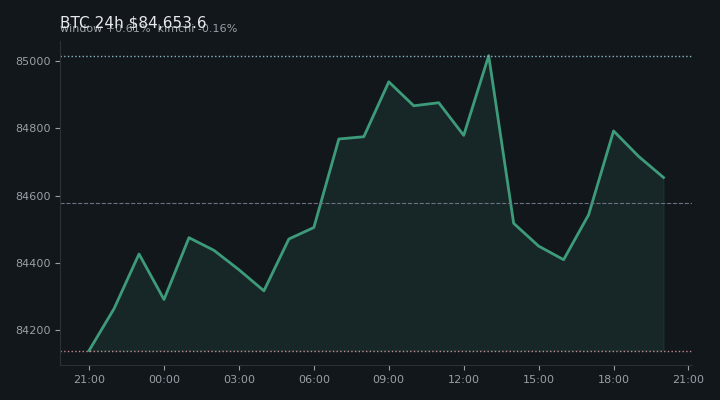Click the '00:00' time axis label

pyautogui.click(x=164, y=379)
